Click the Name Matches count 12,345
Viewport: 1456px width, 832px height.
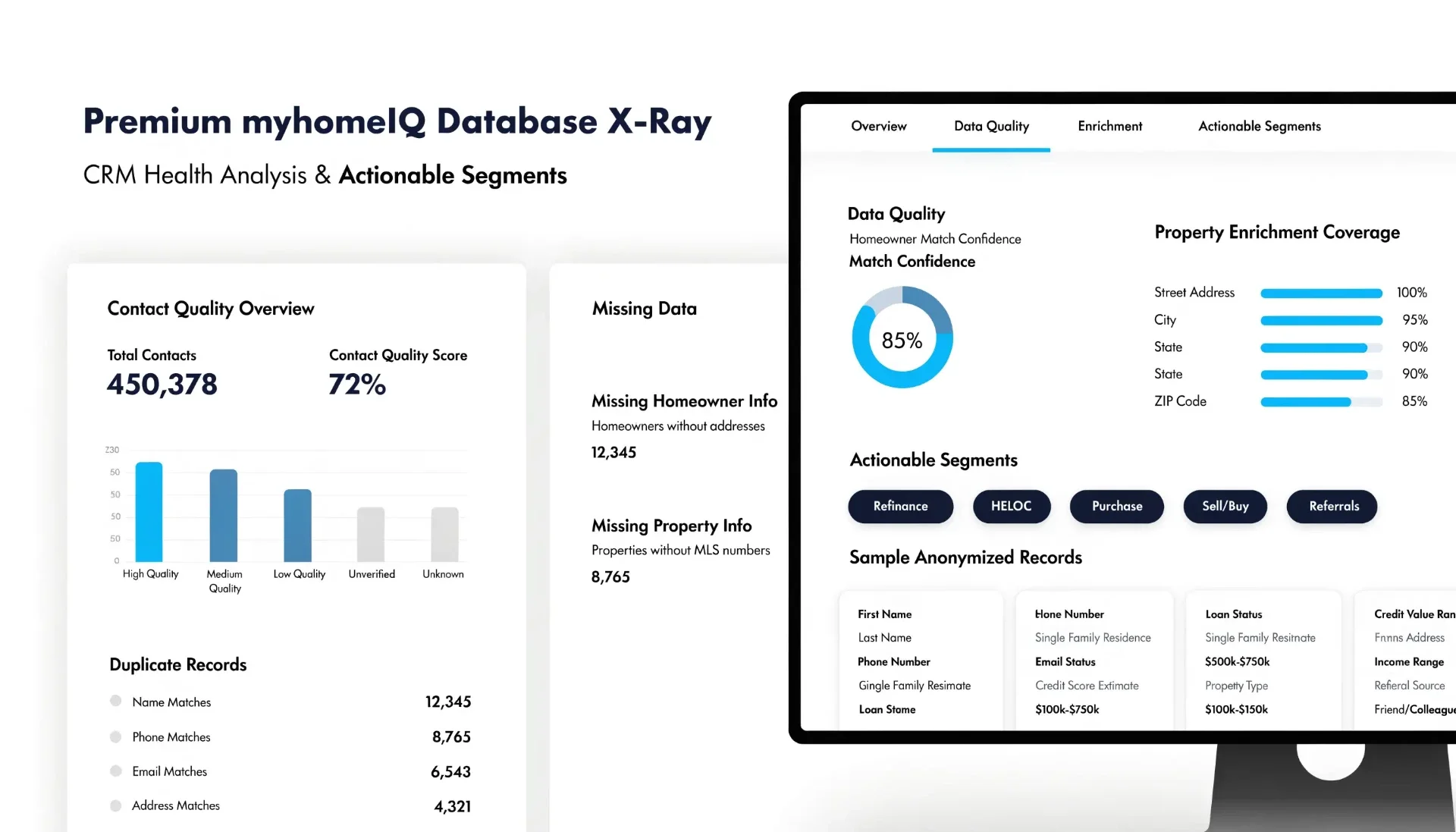[x=447, y=702]
